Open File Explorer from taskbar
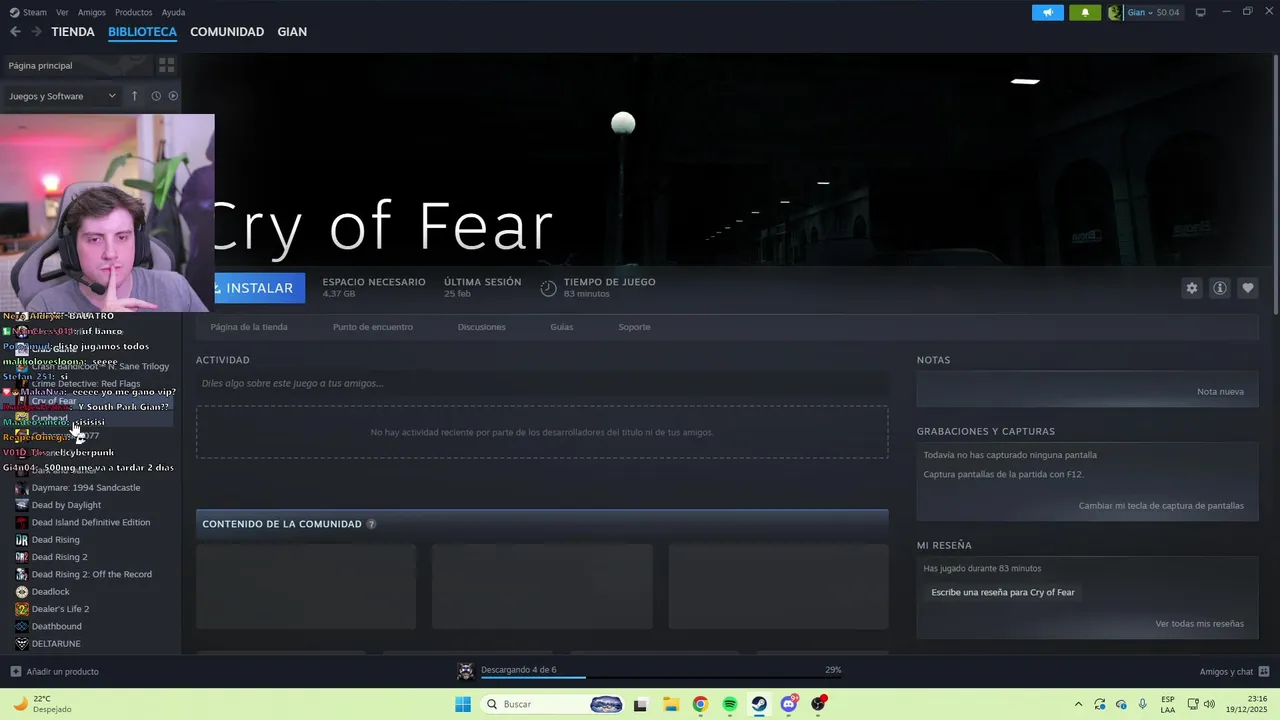1280x720 pixels. 670,704
